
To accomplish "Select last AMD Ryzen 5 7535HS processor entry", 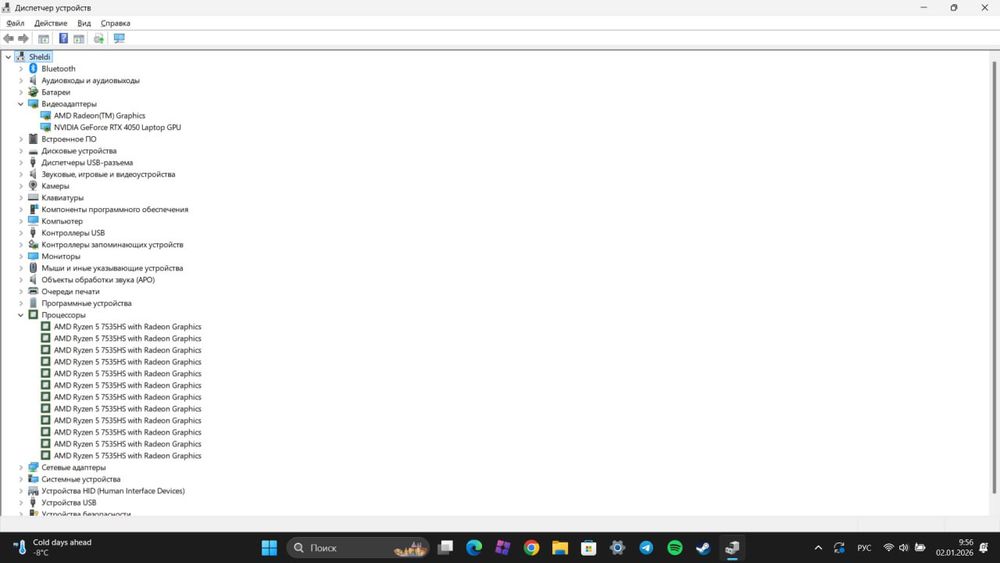I will [128, 455].
